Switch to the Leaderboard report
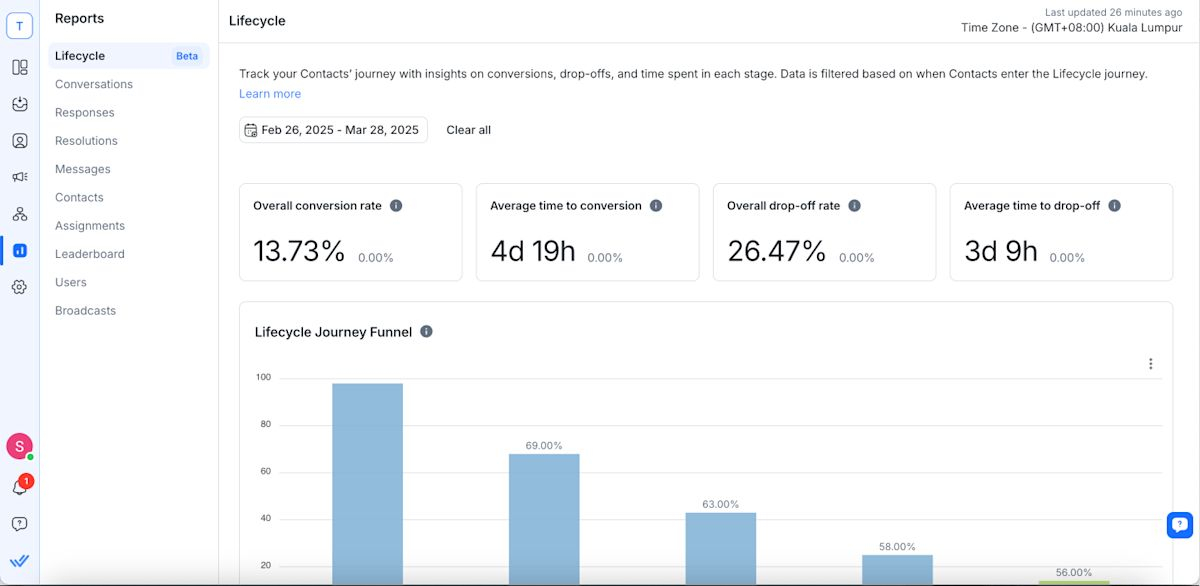 point(90,253)
